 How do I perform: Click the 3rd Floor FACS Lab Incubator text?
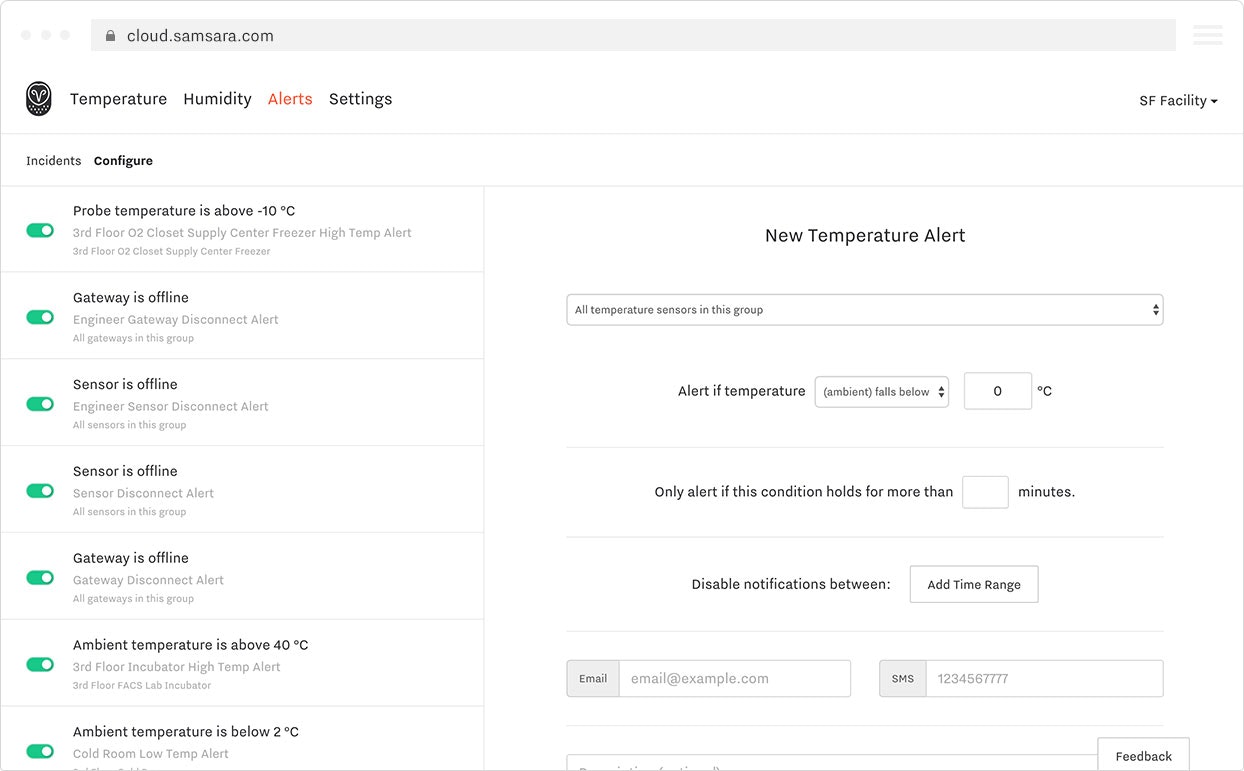pos(142,686)
